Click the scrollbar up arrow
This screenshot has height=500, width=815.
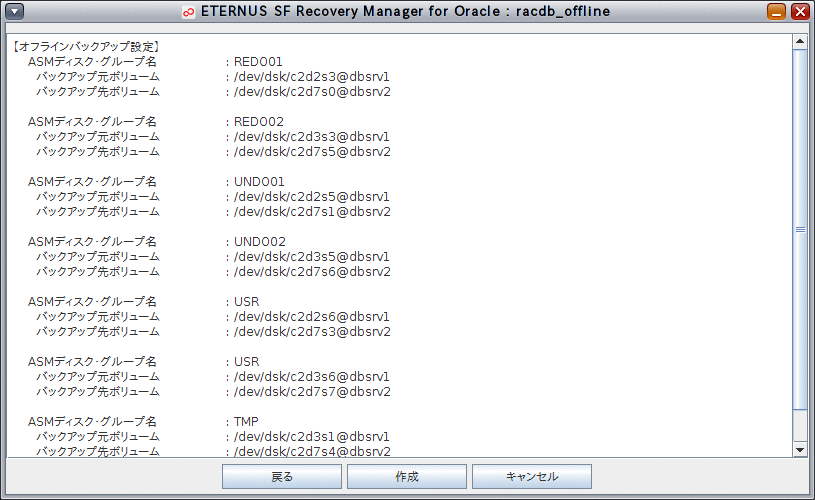(x=799, y=42)
